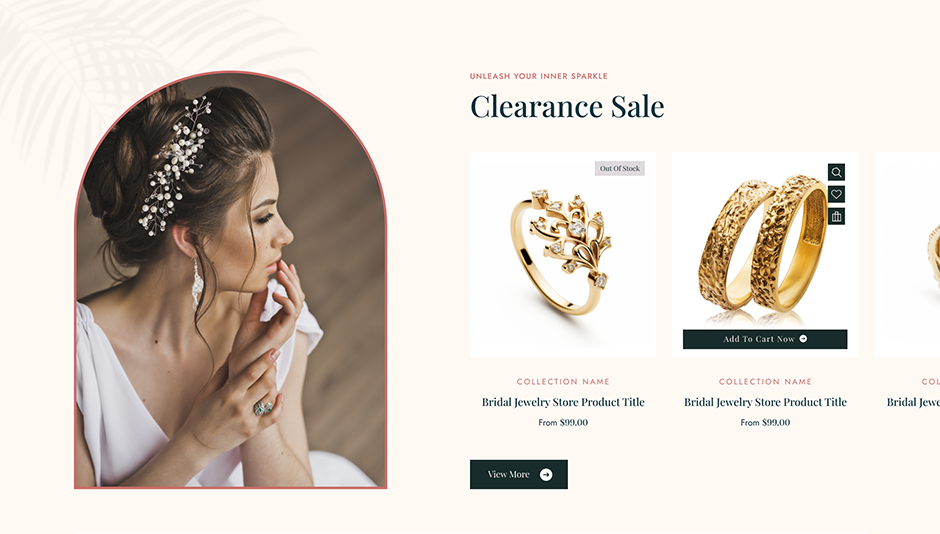
Task: Click the bride portrait in the arched frame
Action: click(231, 280)
